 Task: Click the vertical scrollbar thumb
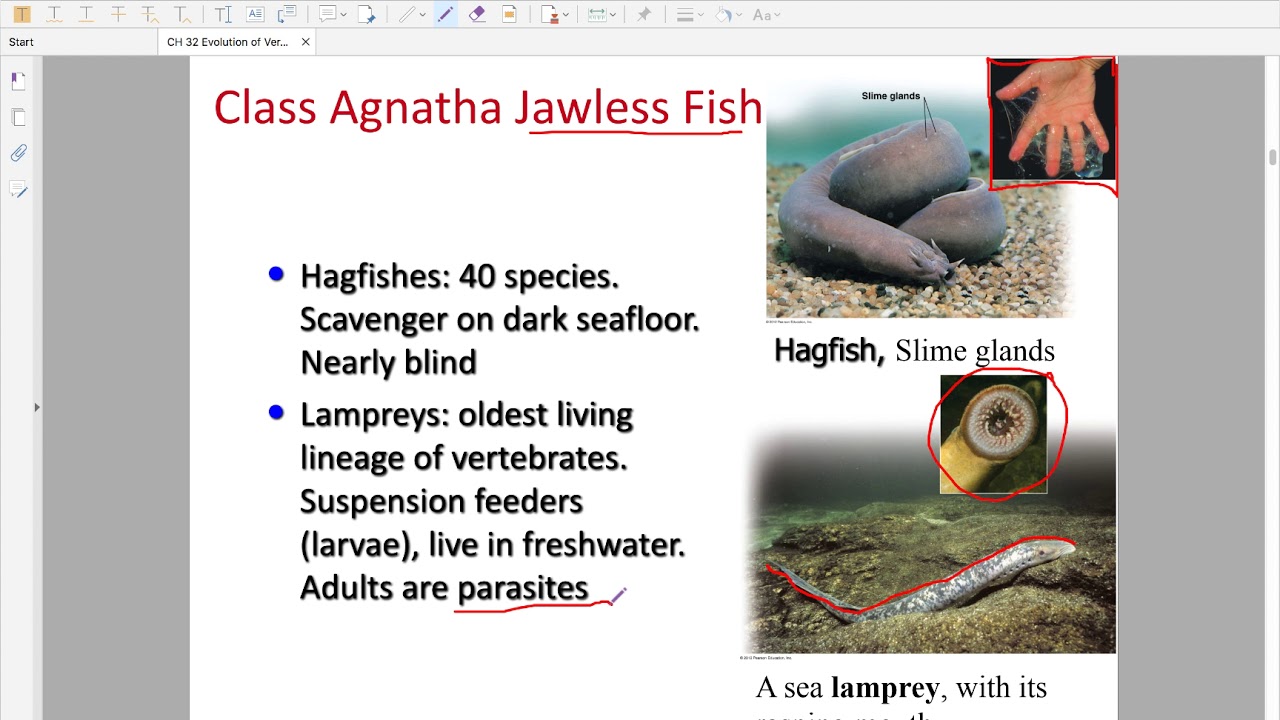(1273, 157)
